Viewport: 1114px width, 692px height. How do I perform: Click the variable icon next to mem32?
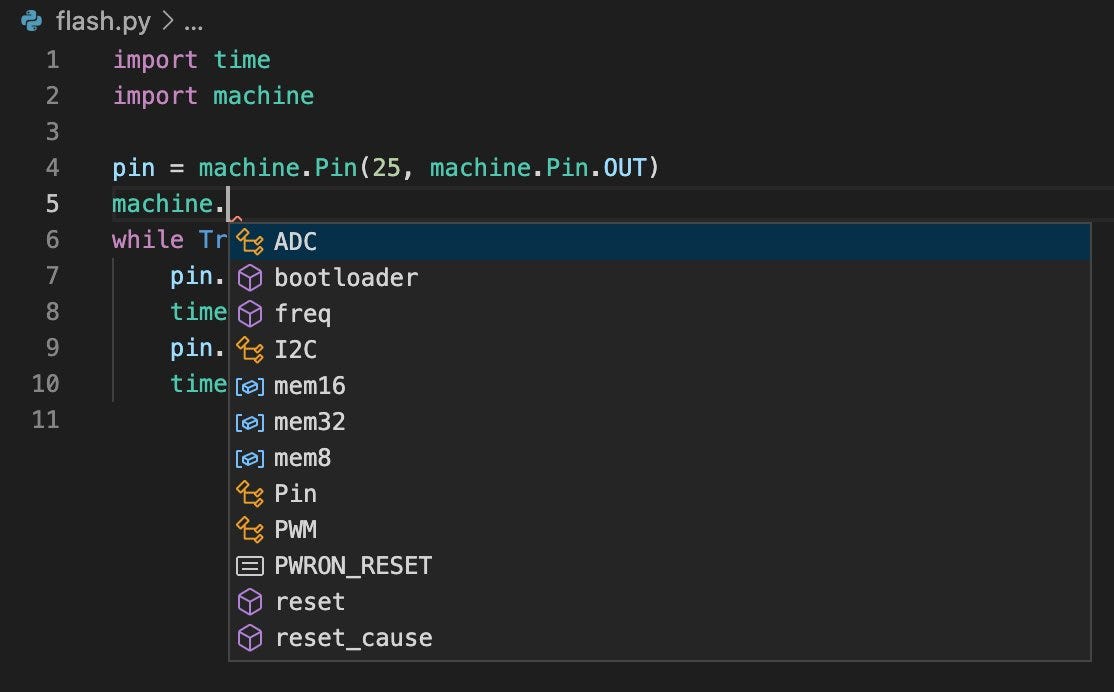coord(248,422)
